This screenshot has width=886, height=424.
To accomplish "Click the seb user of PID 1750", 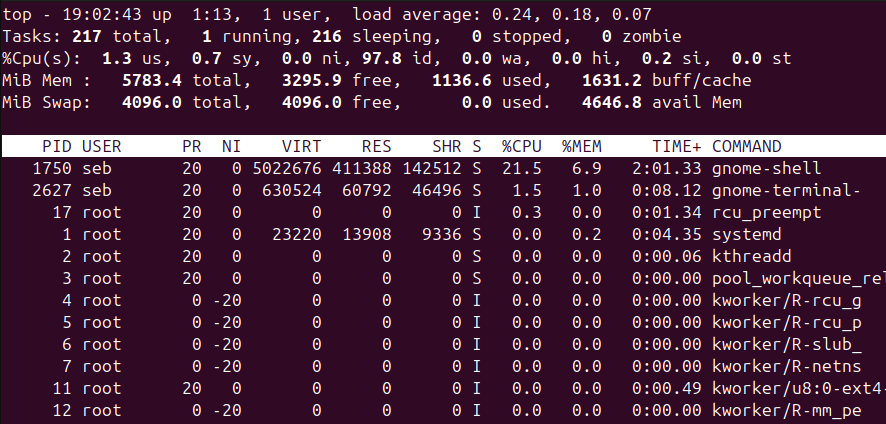I will [x=97, y=168].
